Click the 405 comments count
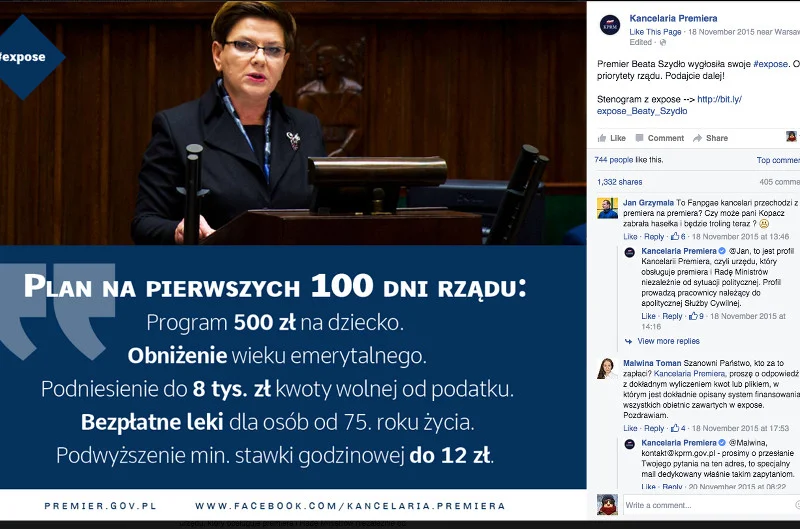The width and height of the screenshot is (800, 529). point(779,182)
